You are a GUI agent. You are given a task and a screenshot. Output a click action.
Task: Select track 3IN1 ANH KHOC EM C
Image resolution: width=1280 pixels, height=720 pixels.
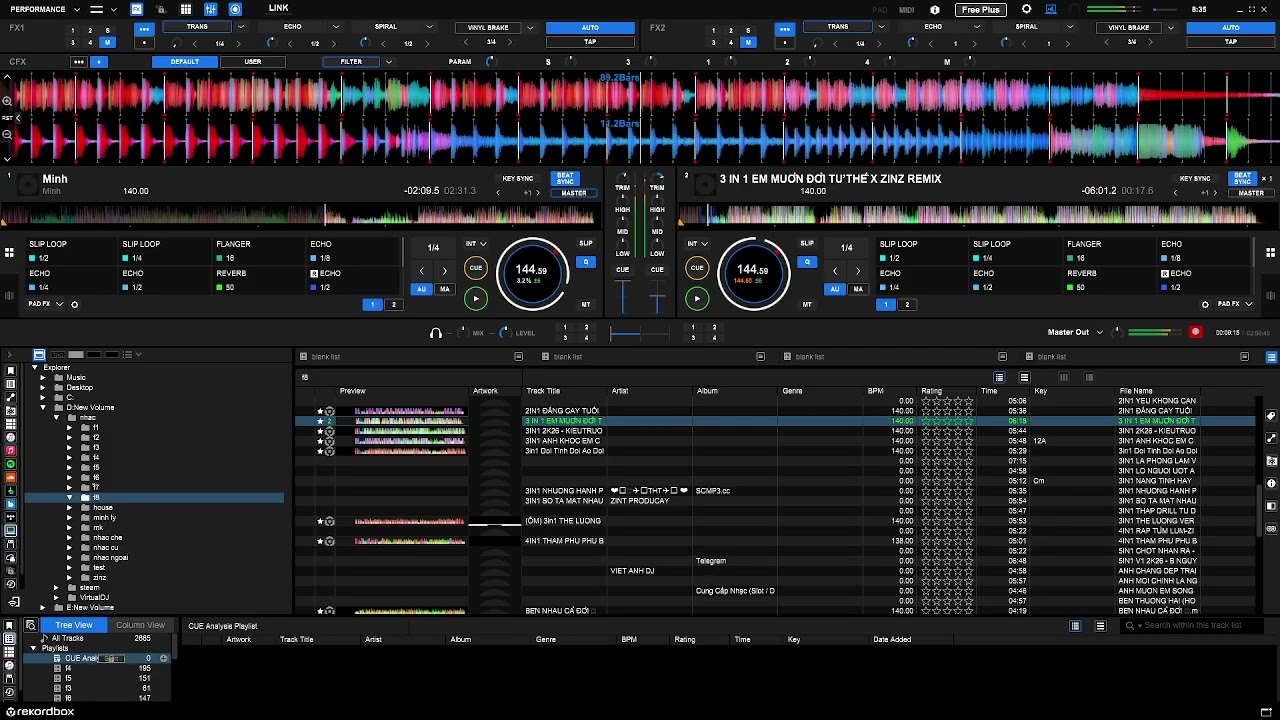pos(562,441)
